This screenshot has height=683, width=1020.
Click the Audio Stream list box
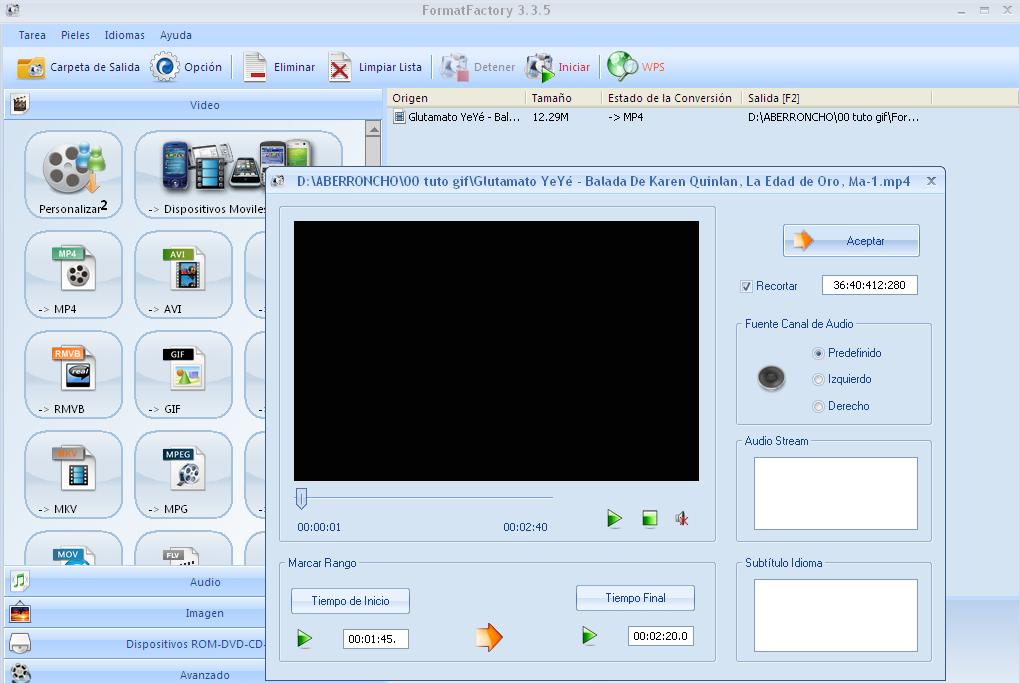click(x=836, y=493)
